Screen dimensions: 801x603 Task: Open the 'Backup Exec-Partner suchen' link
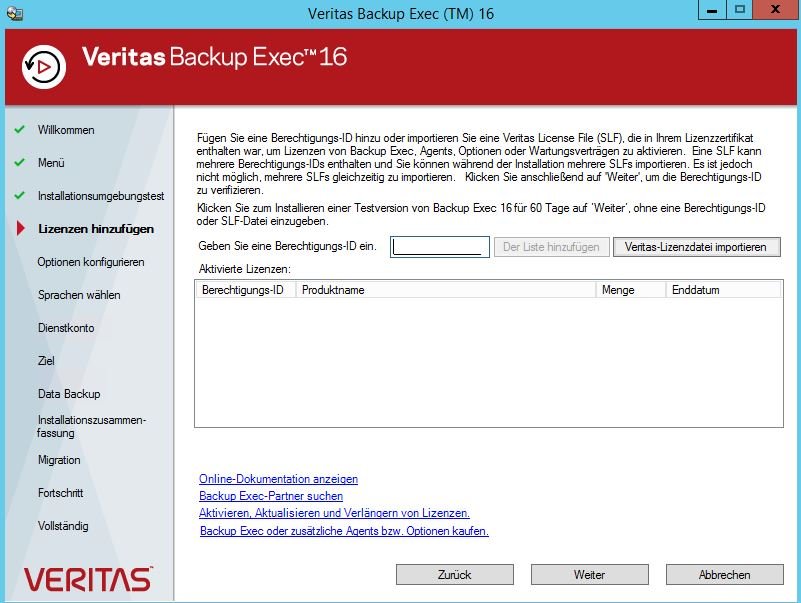271,496
